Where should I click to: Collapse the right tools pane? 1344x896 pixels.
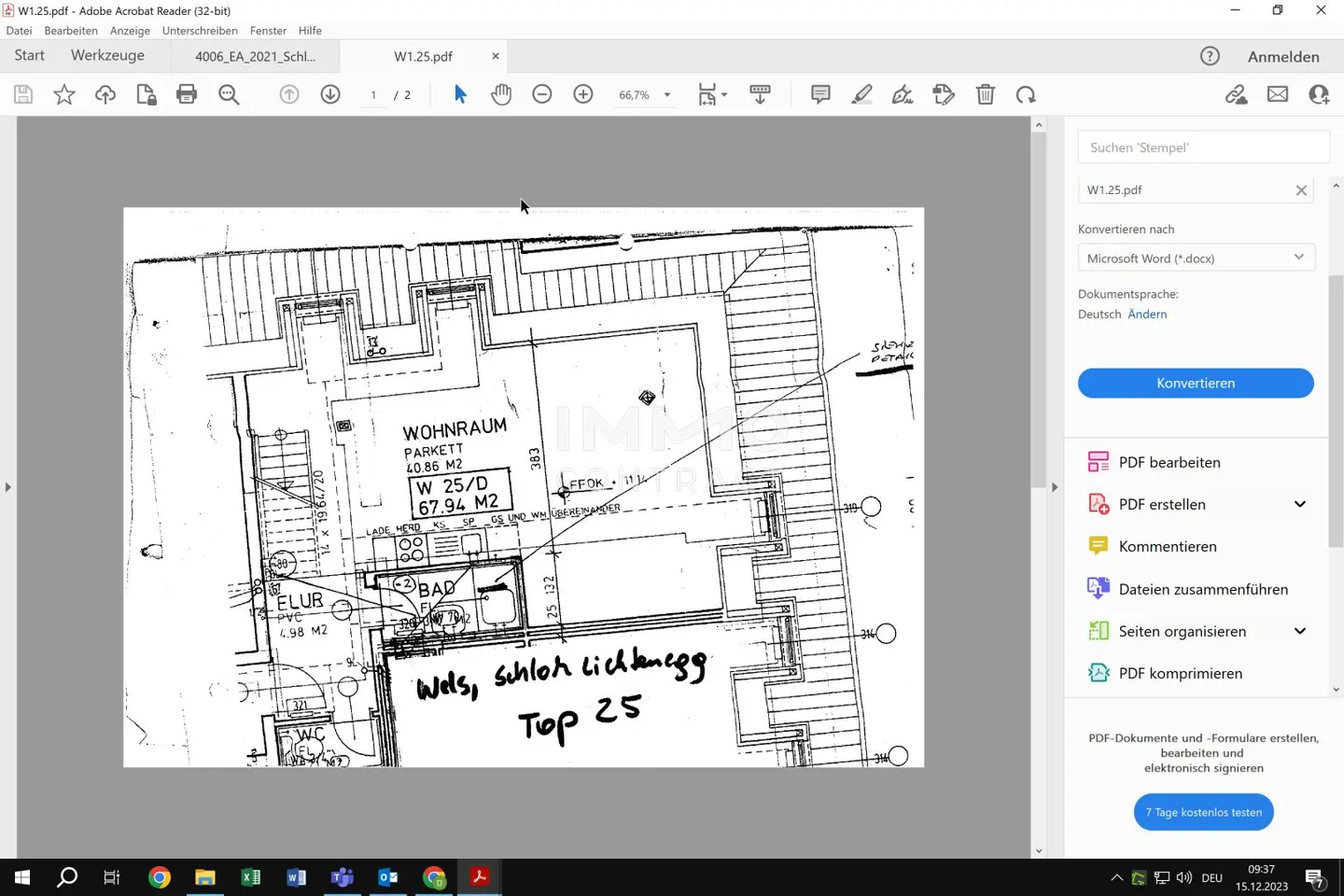(x=1055, y=487)
